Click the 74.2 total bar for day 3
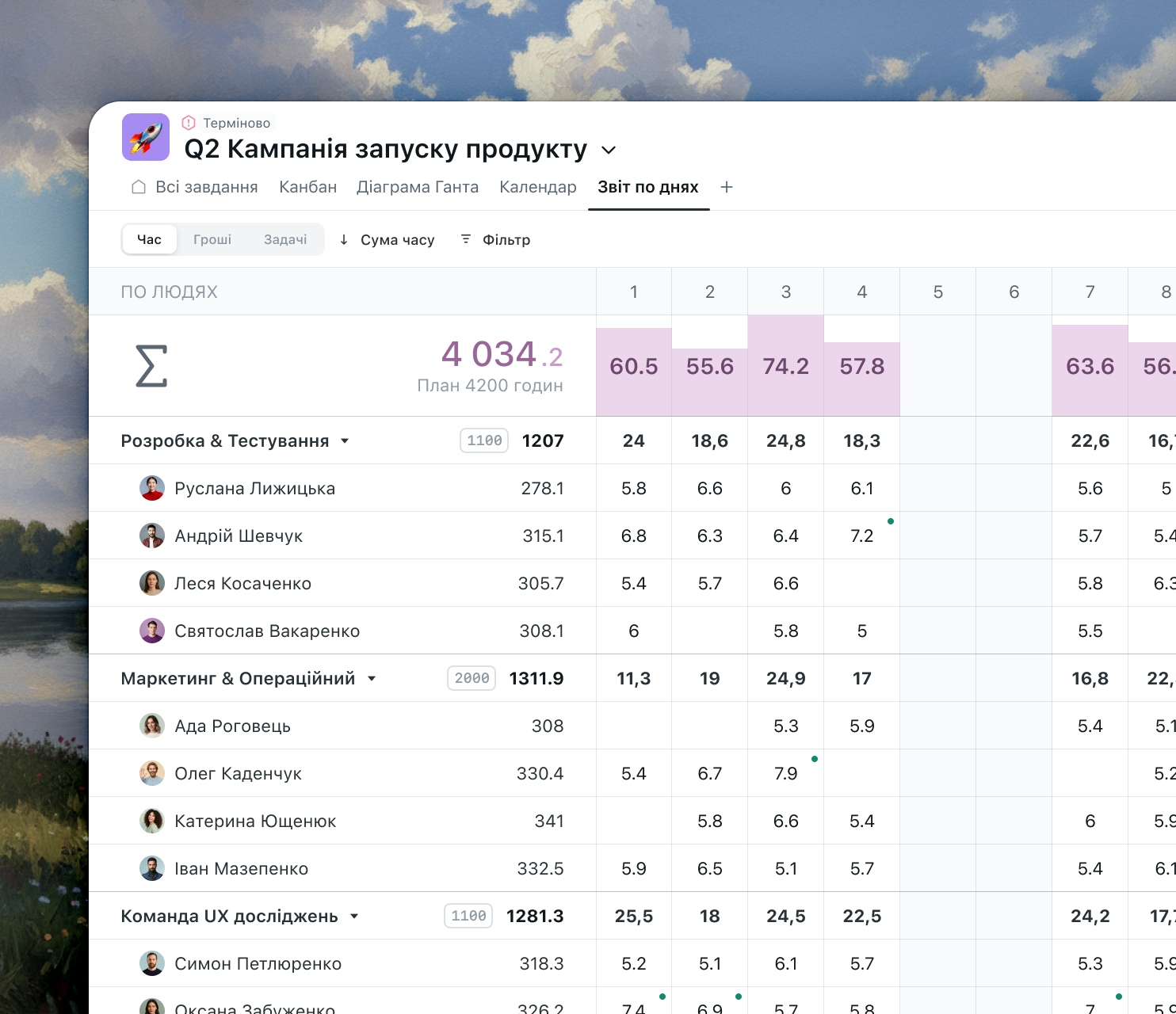This screenshot has height=1014, width=1176. [785, 366]
